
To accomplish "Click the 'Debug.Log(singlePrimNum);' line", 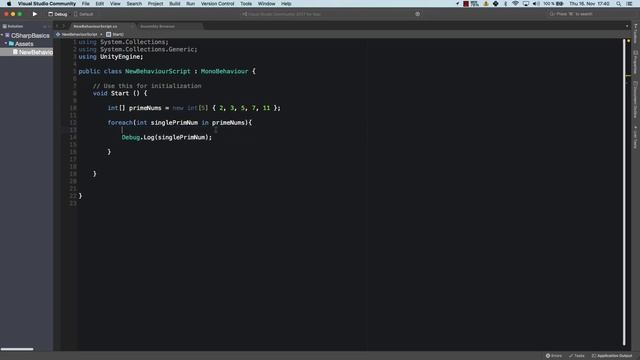I will (x=167, y=138).
